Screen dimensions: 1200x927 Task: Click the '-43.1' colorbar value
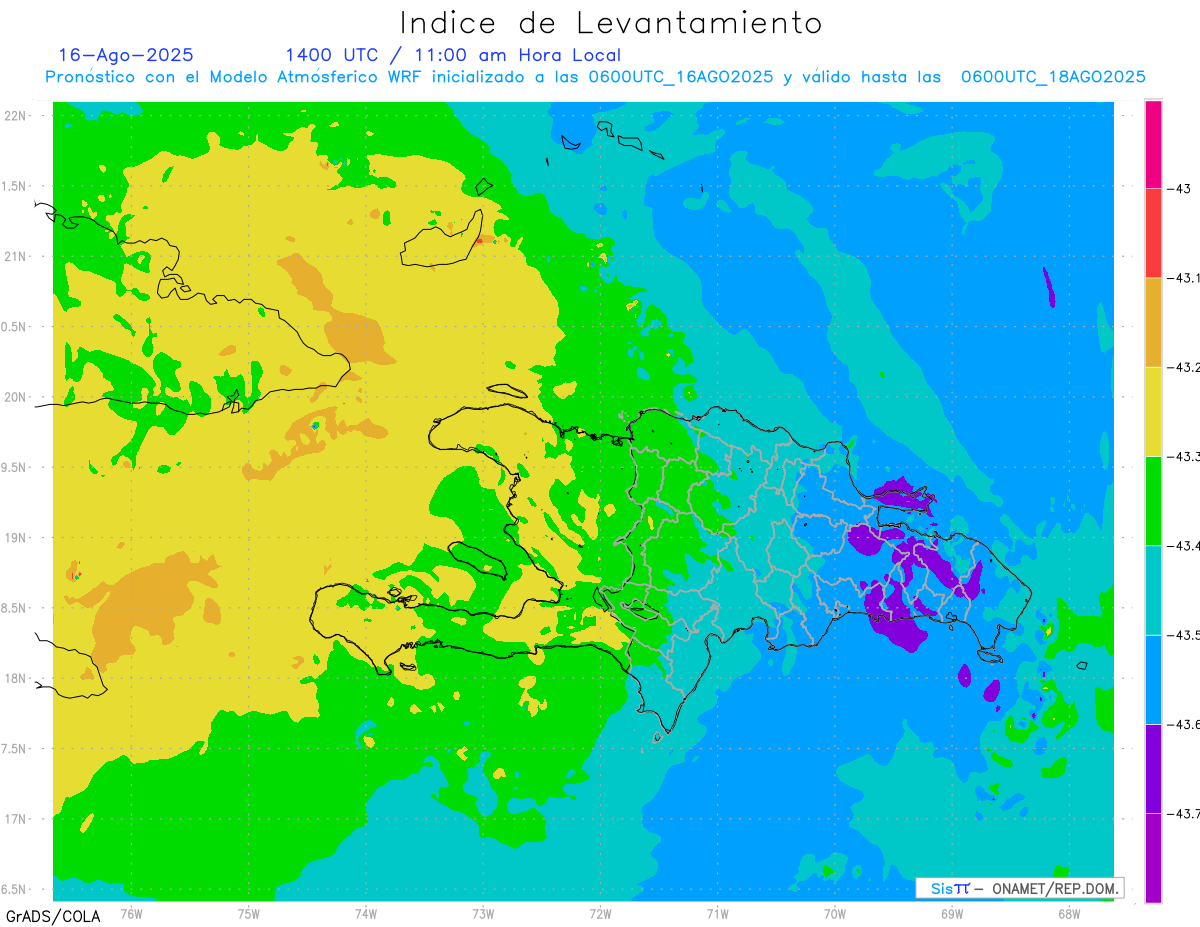pyautogui.click(x=1184, y=278)
